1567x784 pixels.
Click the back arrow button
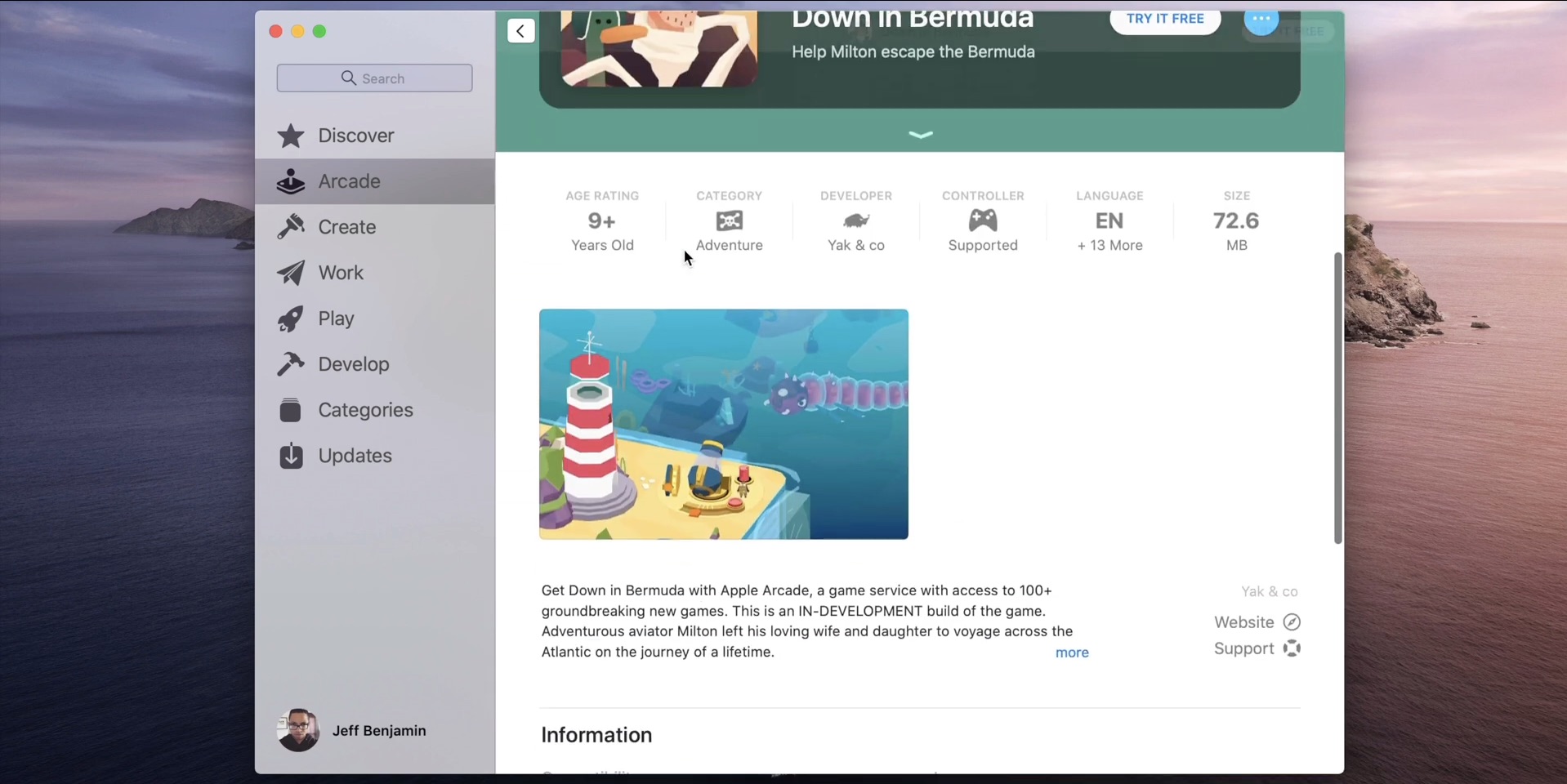pos(520,31)
